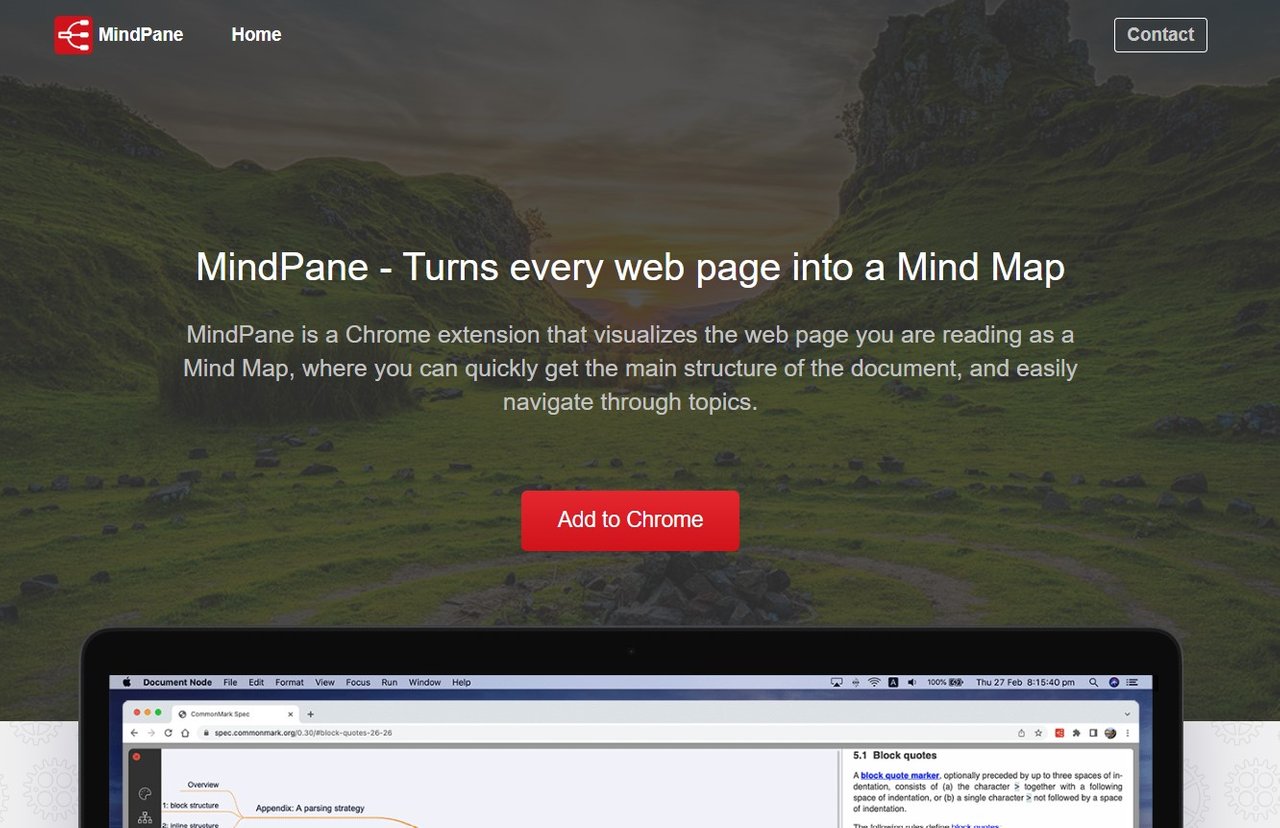The width and height of the screenshot is (1280, 828).
Task: Open the 'block quote marker' link
Action: coord(900,775)
